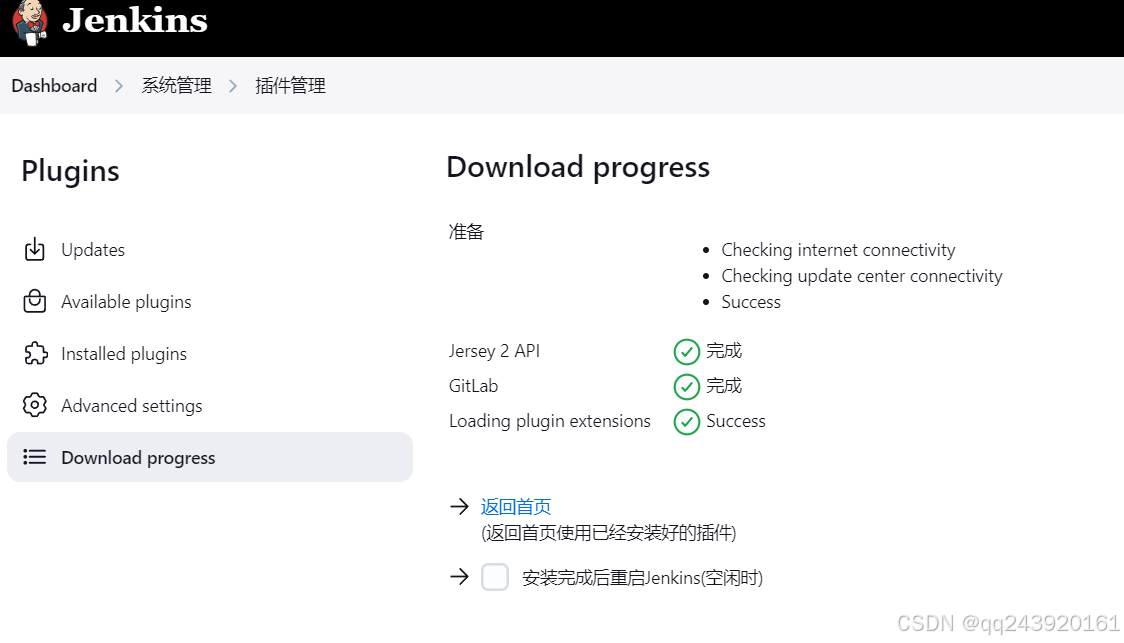The width and height of the screenshot is (1124, 643).
Task: Click Checking internet connectivity text
Action: [x=838, y=250]
